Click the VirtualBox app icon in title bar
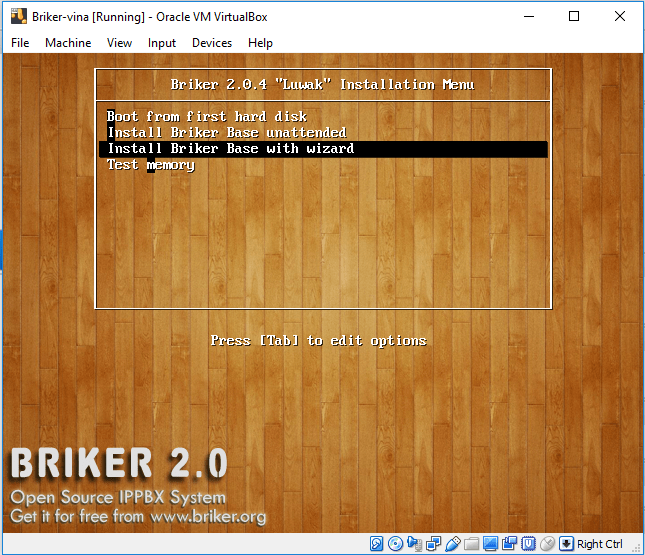The width and height of the screenshot is (645, 555). click(x=18, y=16)
